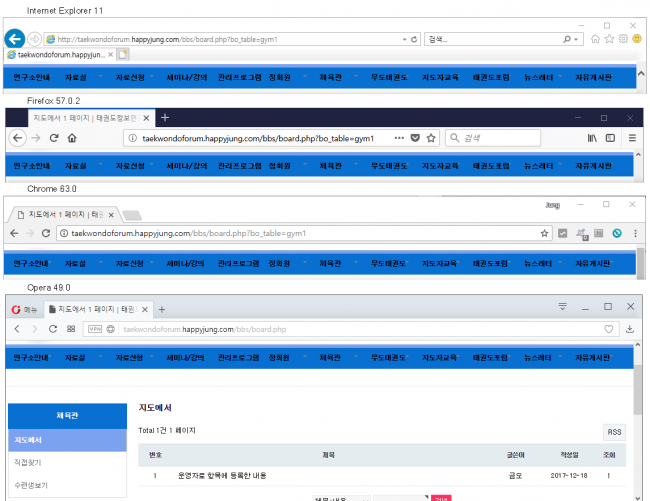
Task: Go back in Chrome
Action: coord(14,233)
